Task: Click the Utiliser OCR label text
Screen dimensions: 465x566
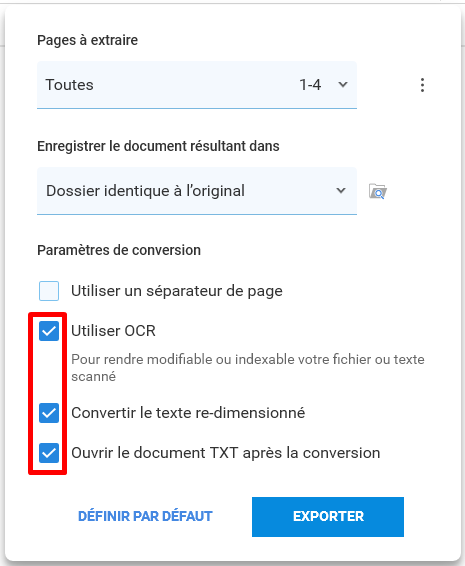Action: tap(113, 331)
